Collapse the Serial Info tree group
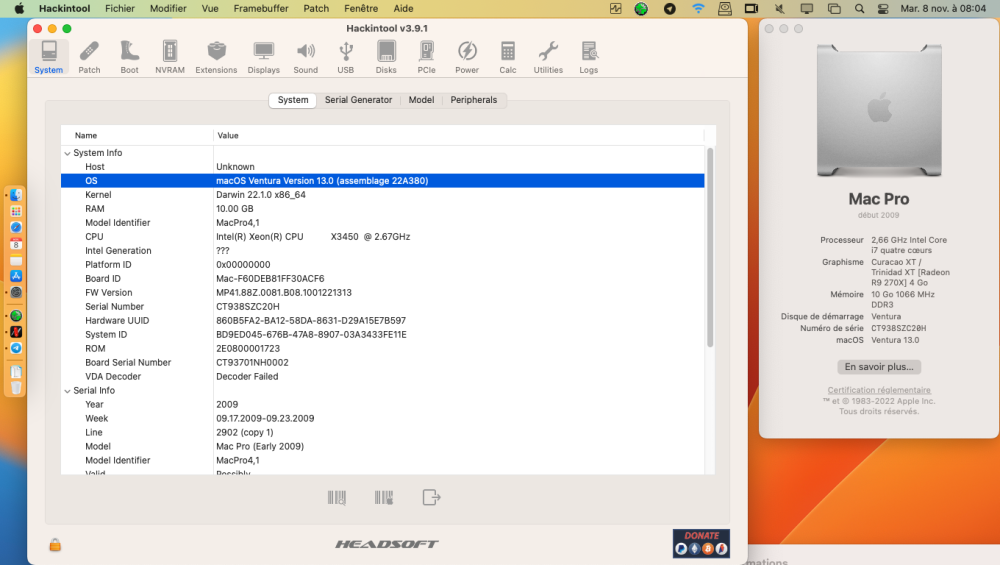This screenshot has width=1000, height=565. point(67,391)
